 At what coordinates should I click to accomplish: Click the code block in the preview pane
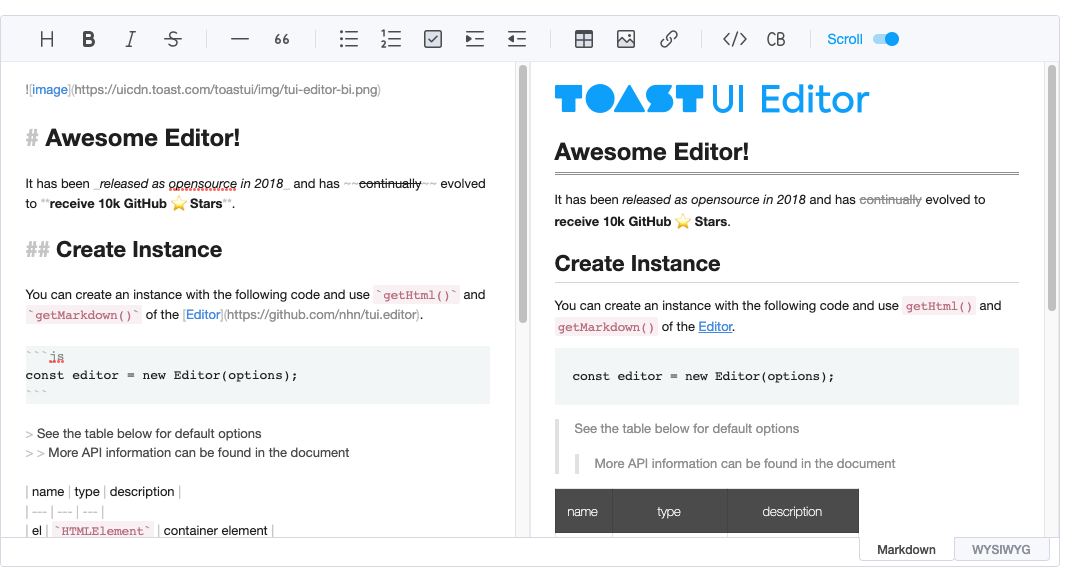787,376
